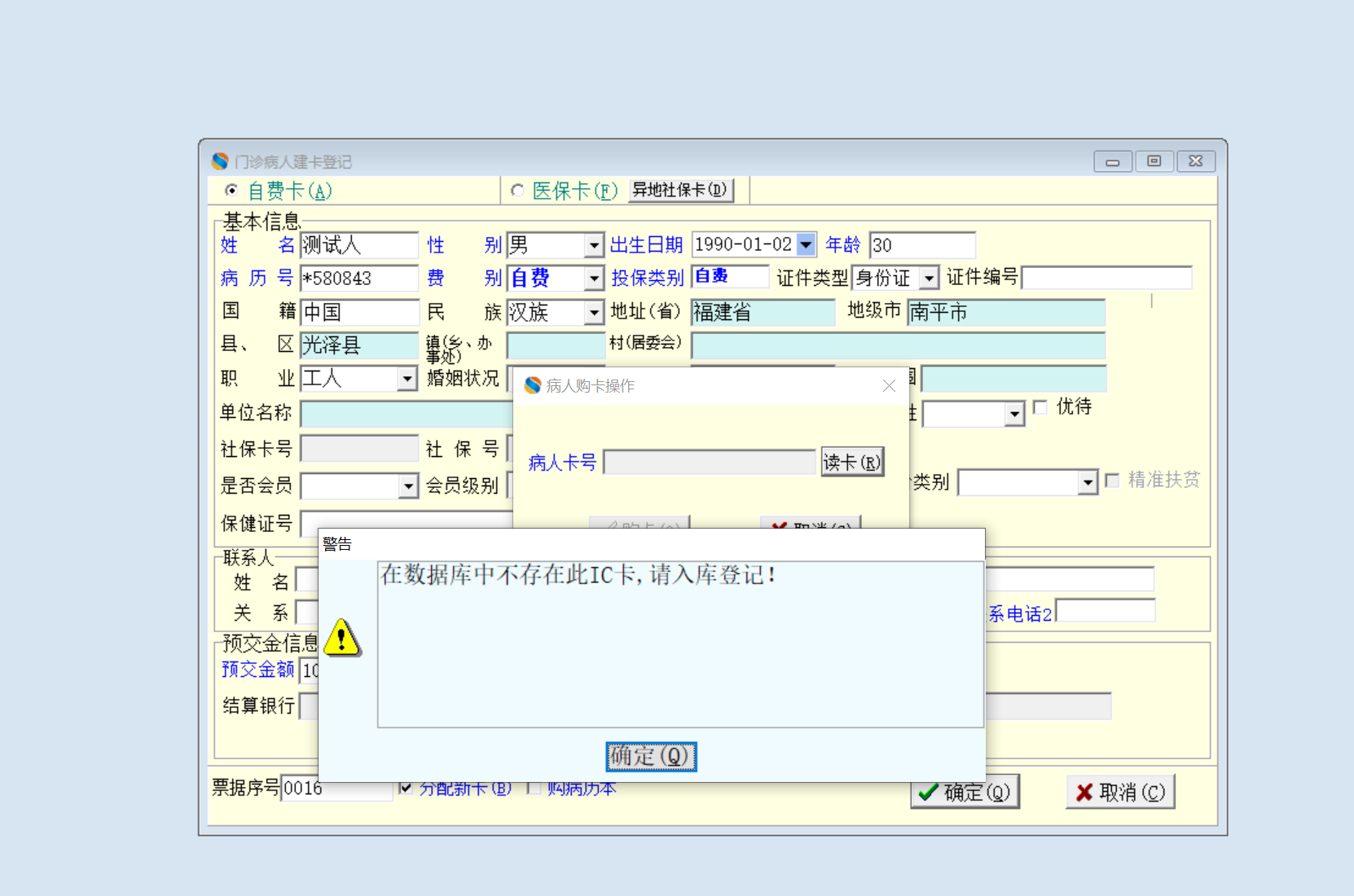Open the 证件类型 dropdown showing 身份证

tap(930, 279)
